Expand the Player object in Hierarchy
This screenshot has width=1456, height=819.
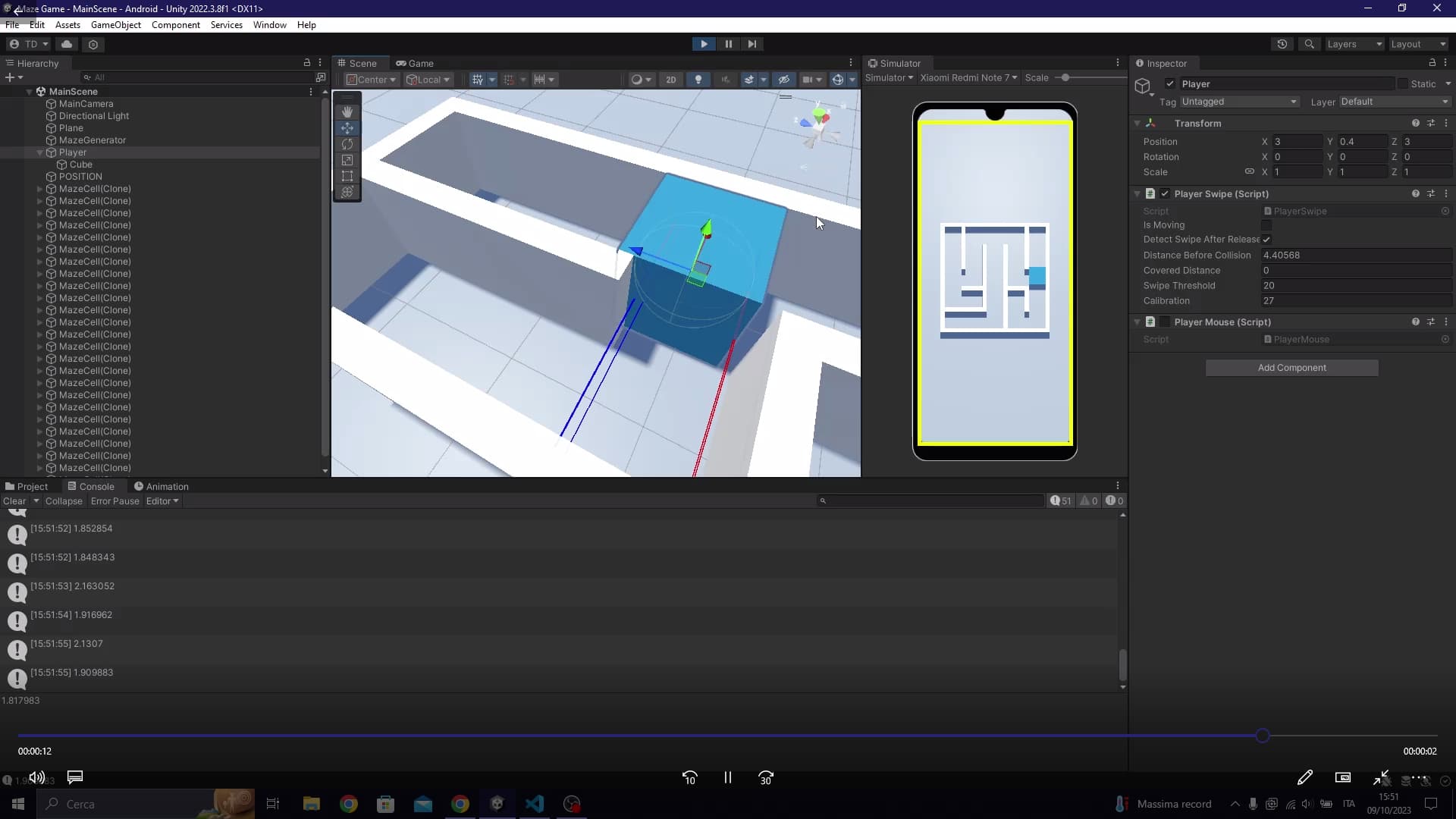39,152
